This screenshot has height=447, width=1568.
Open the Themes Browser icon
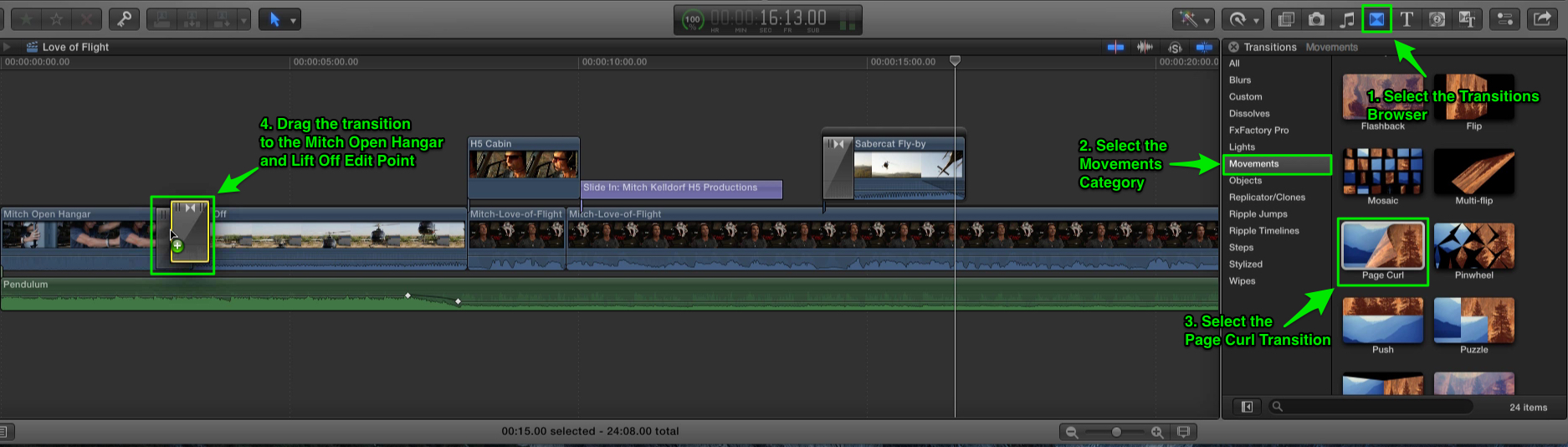(1467, 19)
